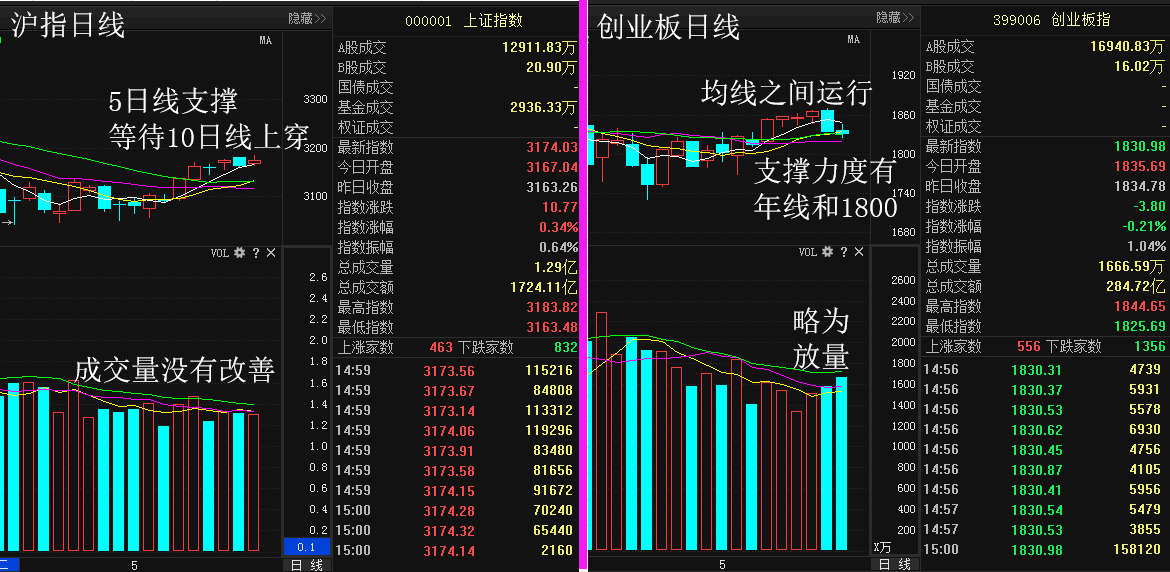The image size is (1170, 572).
Task: Select the blue 0.1 volume scale box
Action: click(x=305, y=547)
